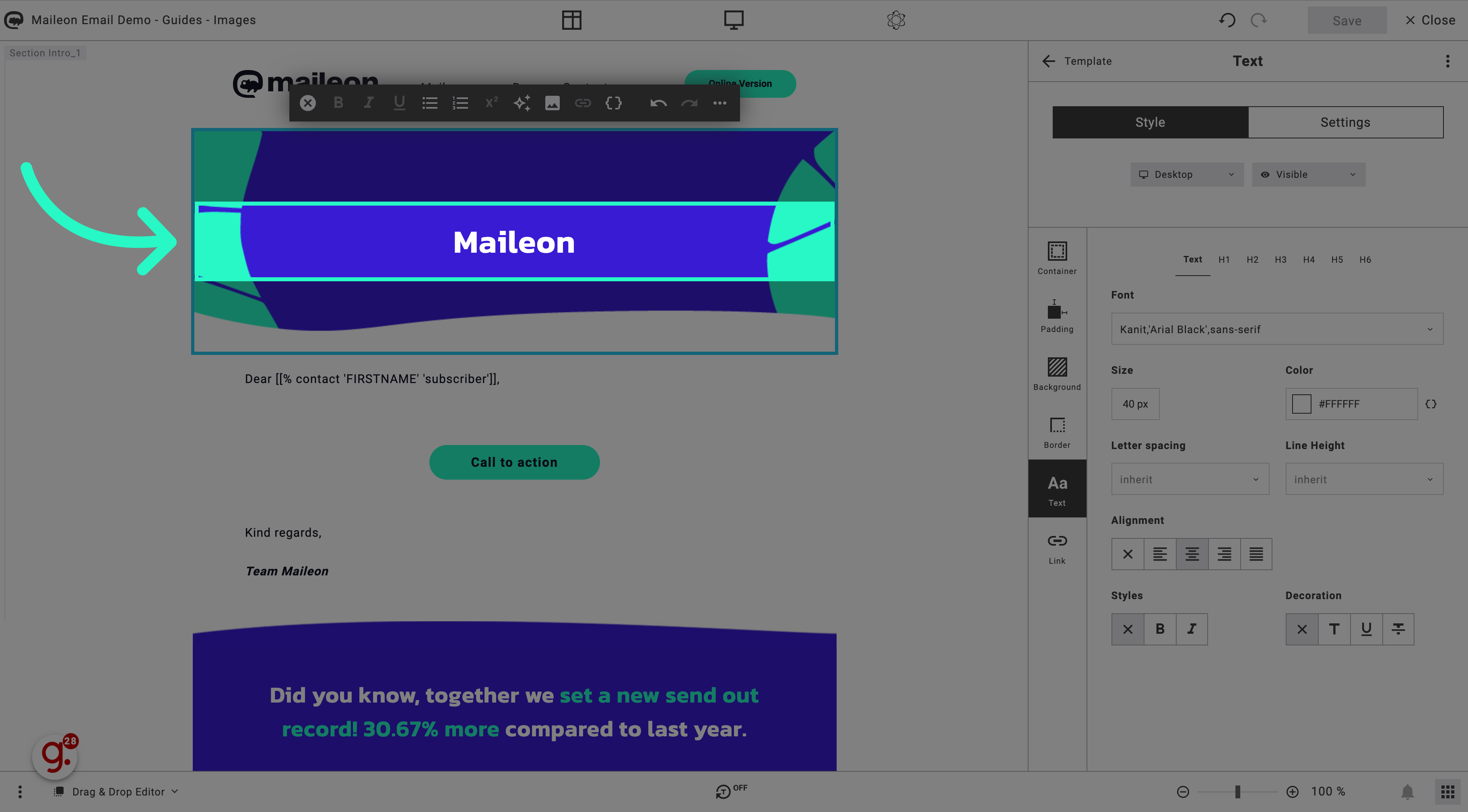Click the Template back arrow button
The width and height of the screenshot is (1468, 812).
1047,61
